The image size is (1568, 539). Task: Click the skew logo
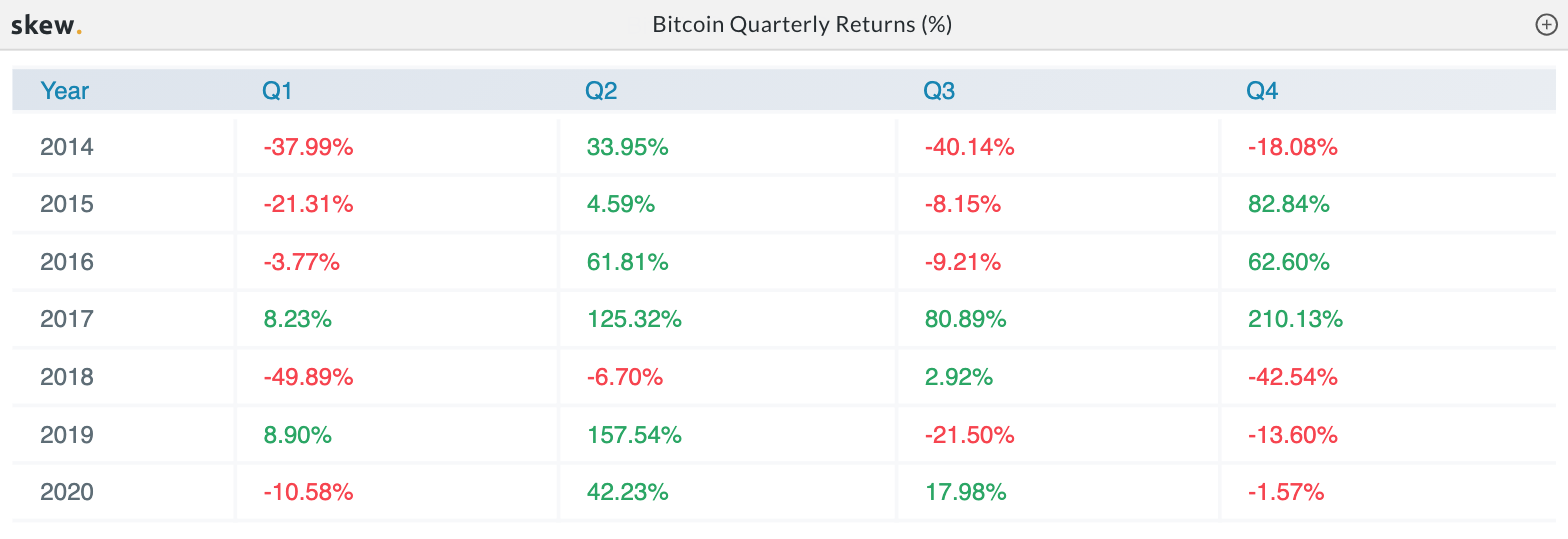point(46,25)
